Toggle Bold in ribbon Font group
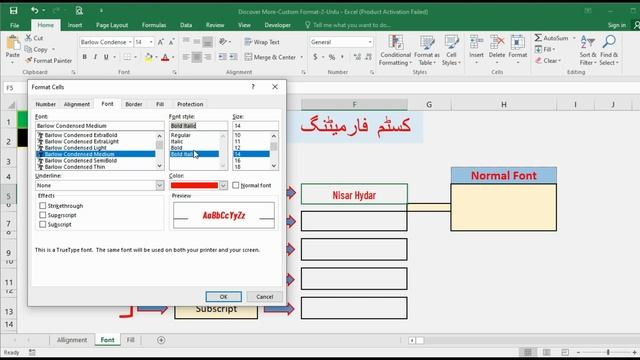This screenshot has width=640, height=360. tap(84, 57)
